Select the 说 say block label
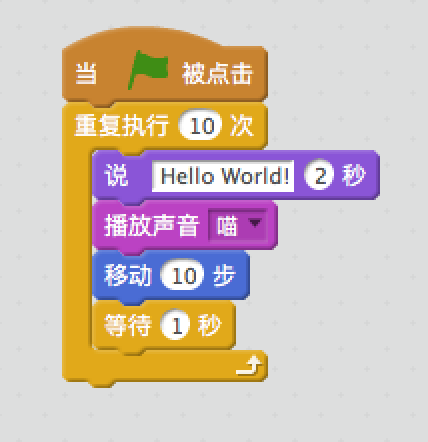 (116, 175)
